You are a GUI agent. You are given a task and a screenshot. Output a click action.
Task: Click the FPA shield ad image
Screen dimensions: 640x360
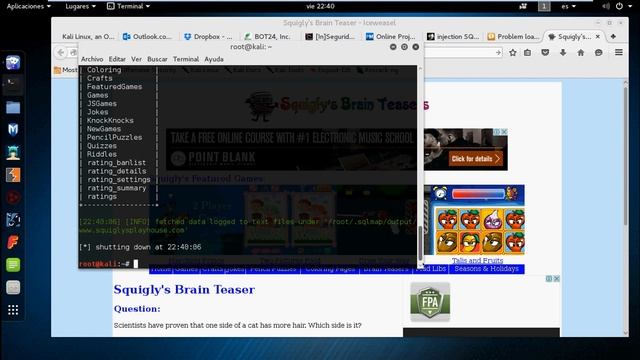(430, 302)
